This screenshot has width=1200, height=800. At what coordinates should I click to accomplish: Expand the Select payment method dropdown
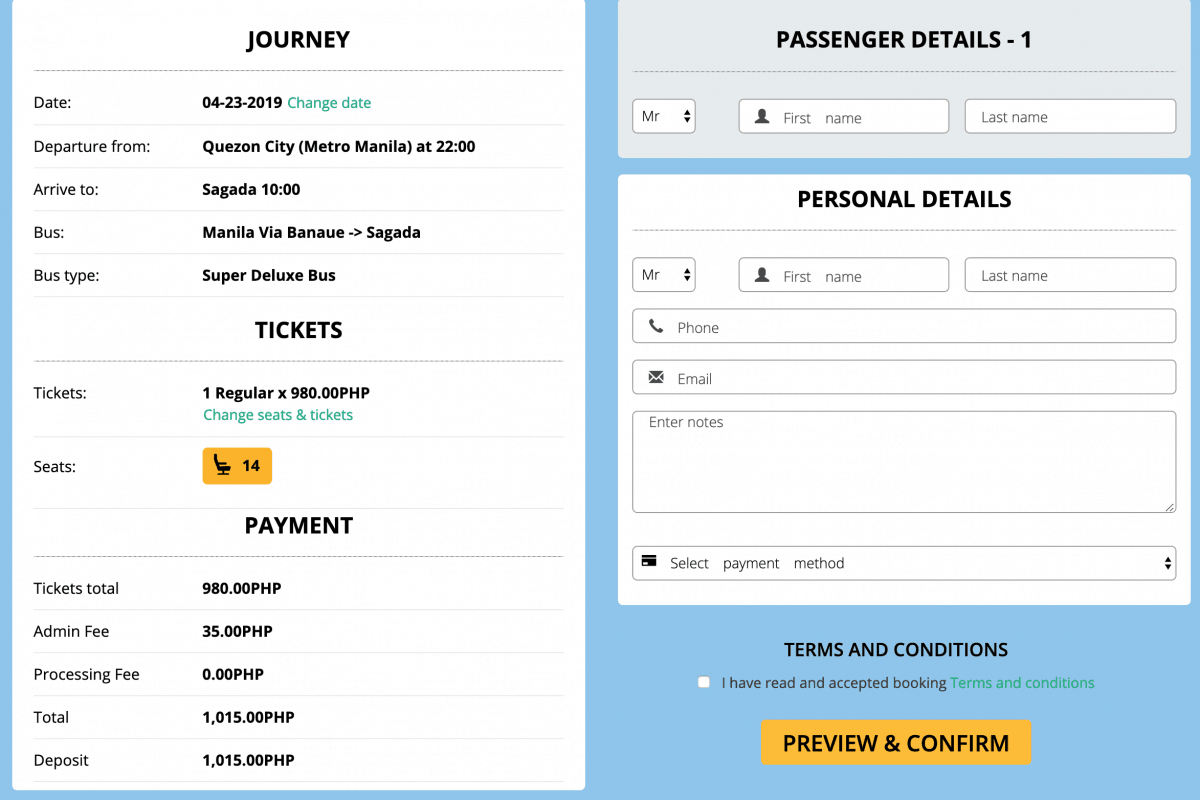click(904, 563)
